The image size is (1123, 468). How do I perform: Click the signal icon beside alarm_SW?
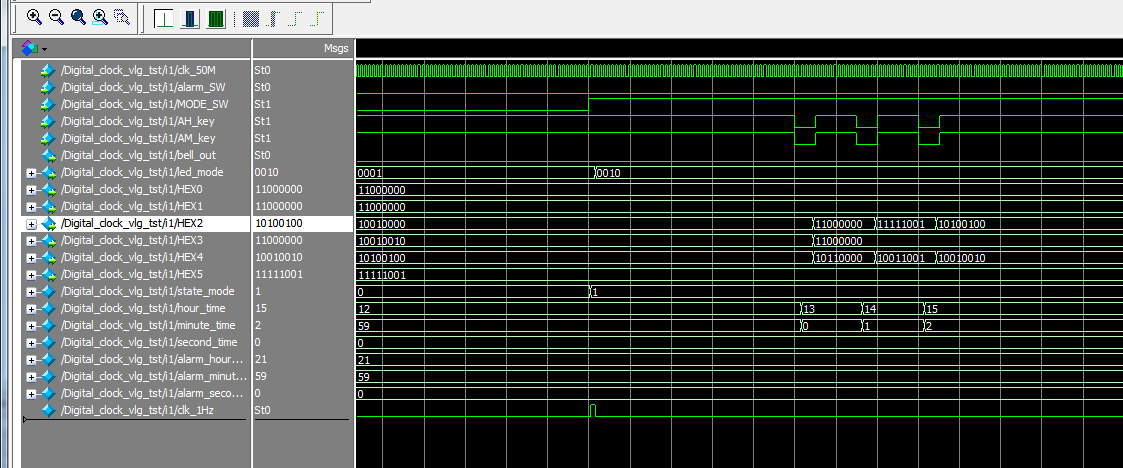point(49,87)
